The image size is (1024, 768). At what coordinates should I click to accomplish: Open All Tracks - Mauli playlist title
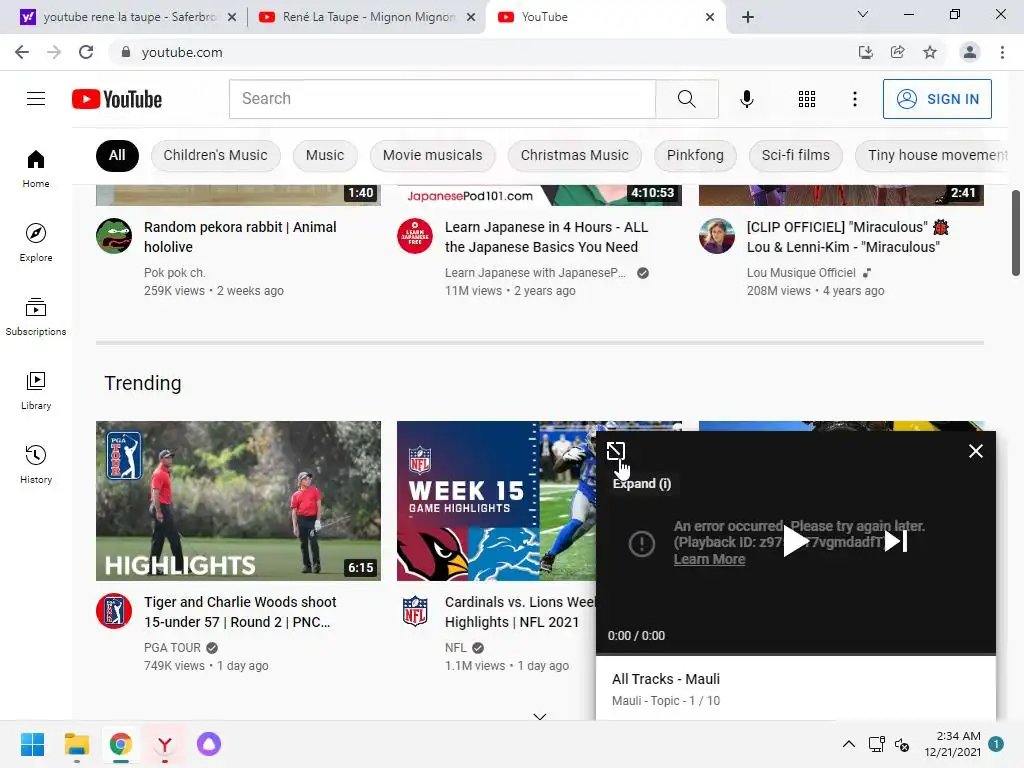[665, 679]
